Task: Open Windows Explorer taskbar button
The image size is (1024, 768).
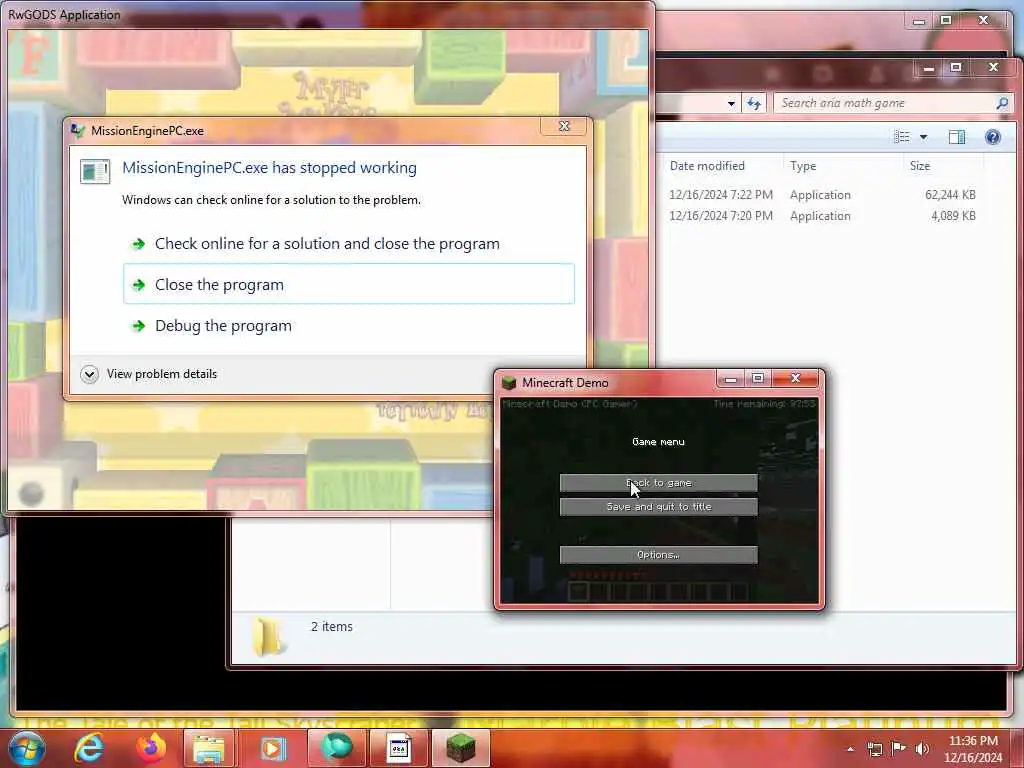Action: [x=209, y=748]
